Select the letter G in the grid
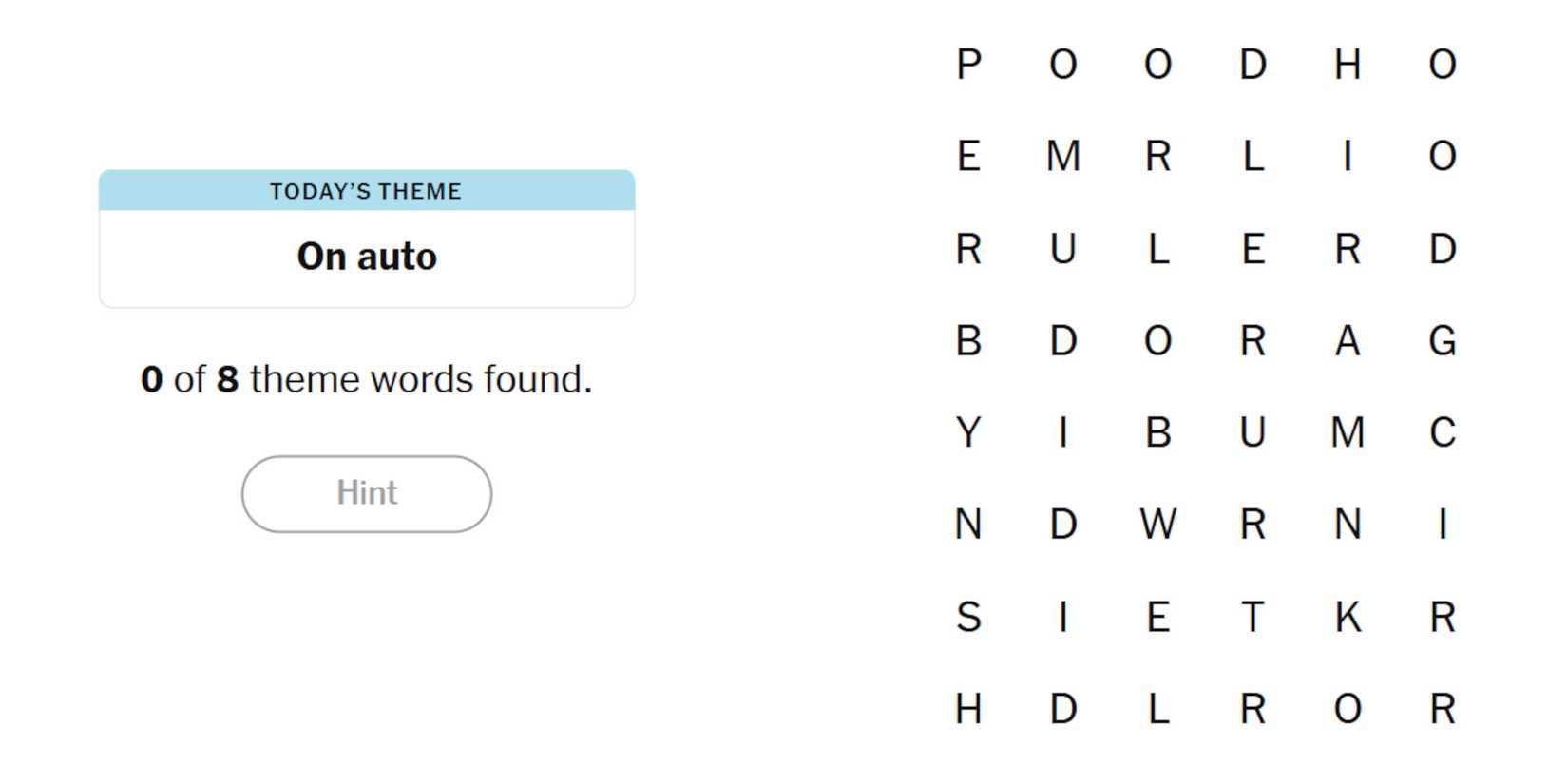This screenshot has height=784, width=1568. [x=1442, y=340]
